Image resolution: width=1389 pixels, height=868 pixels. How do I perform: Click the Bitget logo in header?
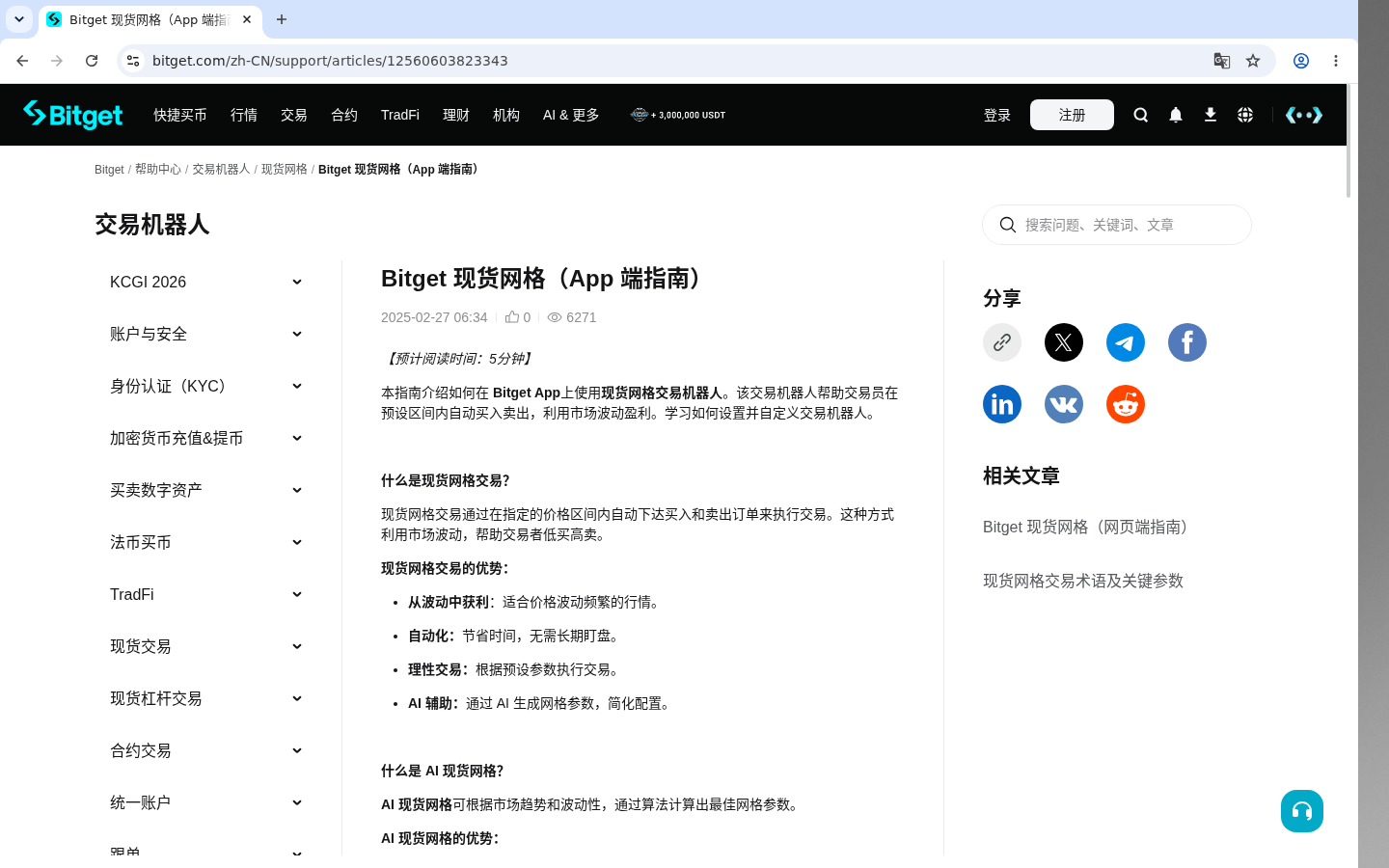pyautogui.click(x=73, y=115)
